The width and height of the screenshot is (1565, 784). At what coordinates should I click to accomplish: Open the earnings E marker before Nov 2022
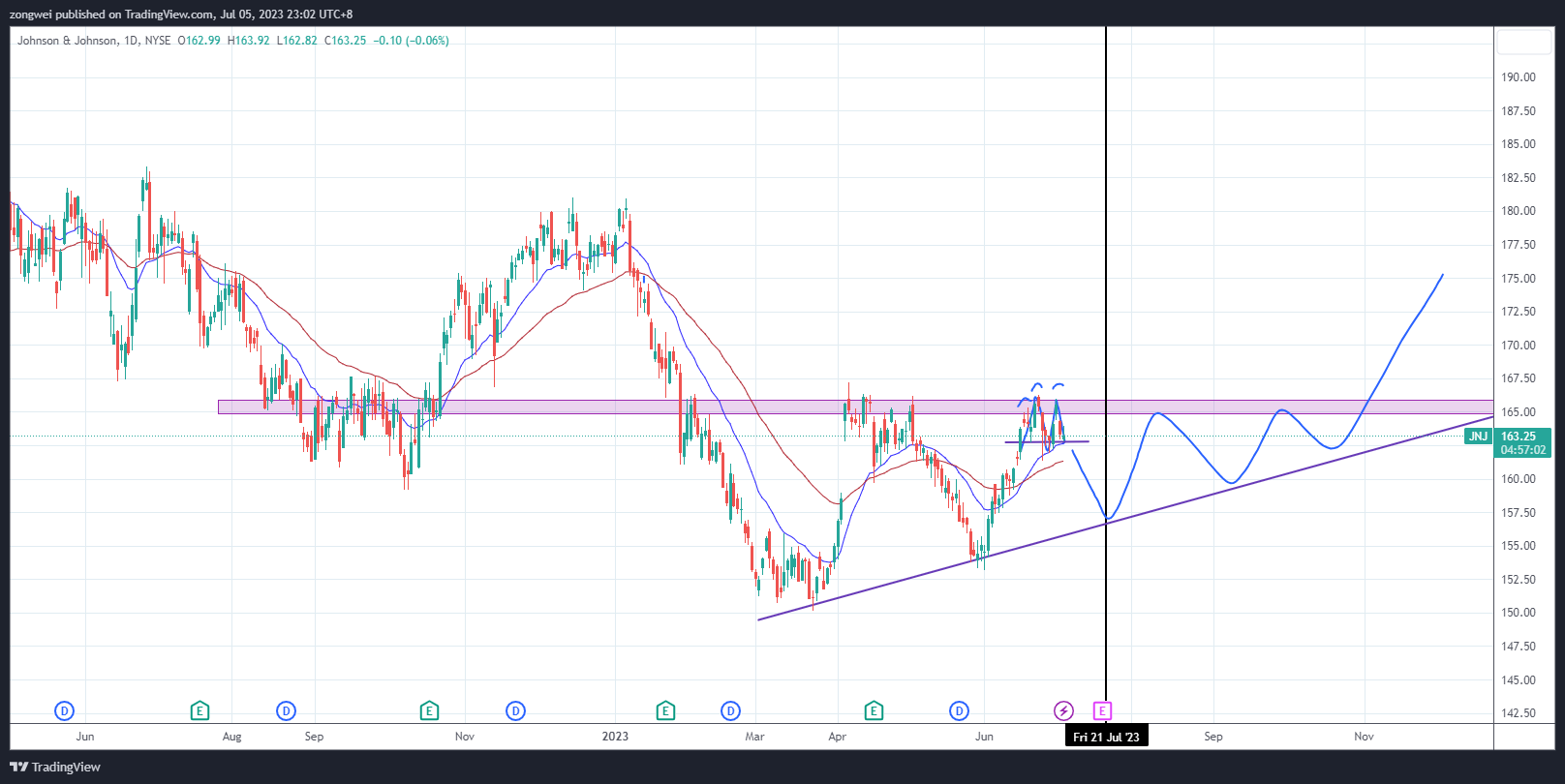point(429,711)
